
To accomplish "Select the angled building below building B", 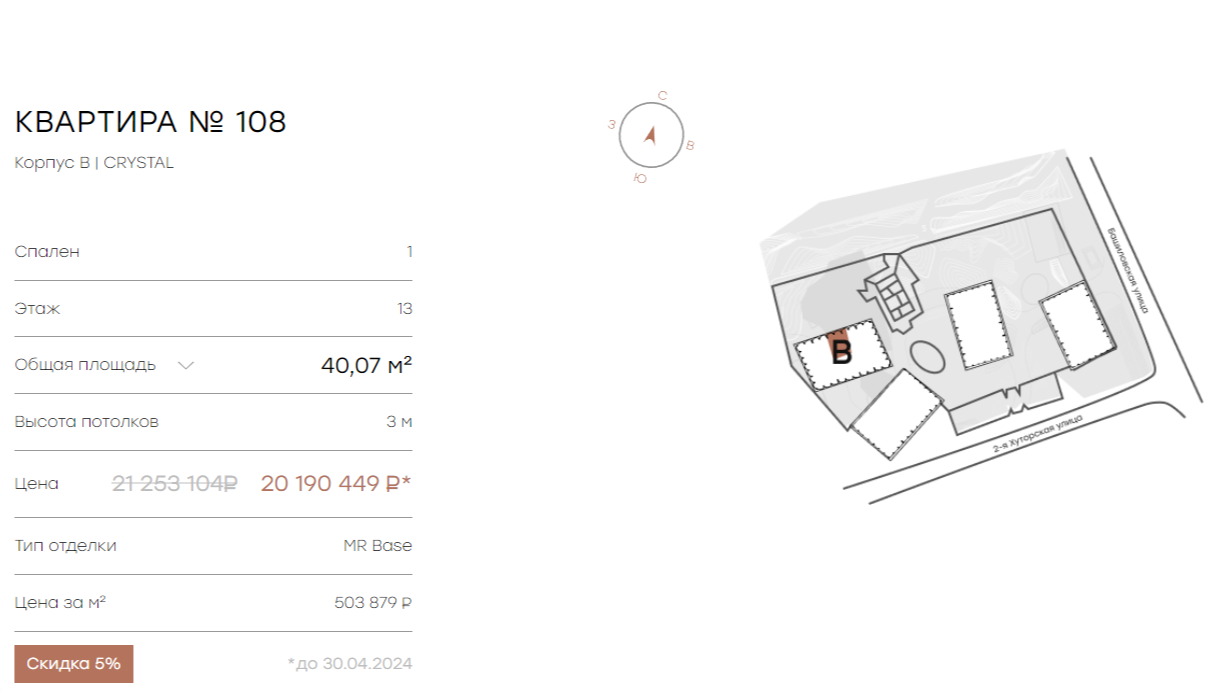I will point(898,414).
